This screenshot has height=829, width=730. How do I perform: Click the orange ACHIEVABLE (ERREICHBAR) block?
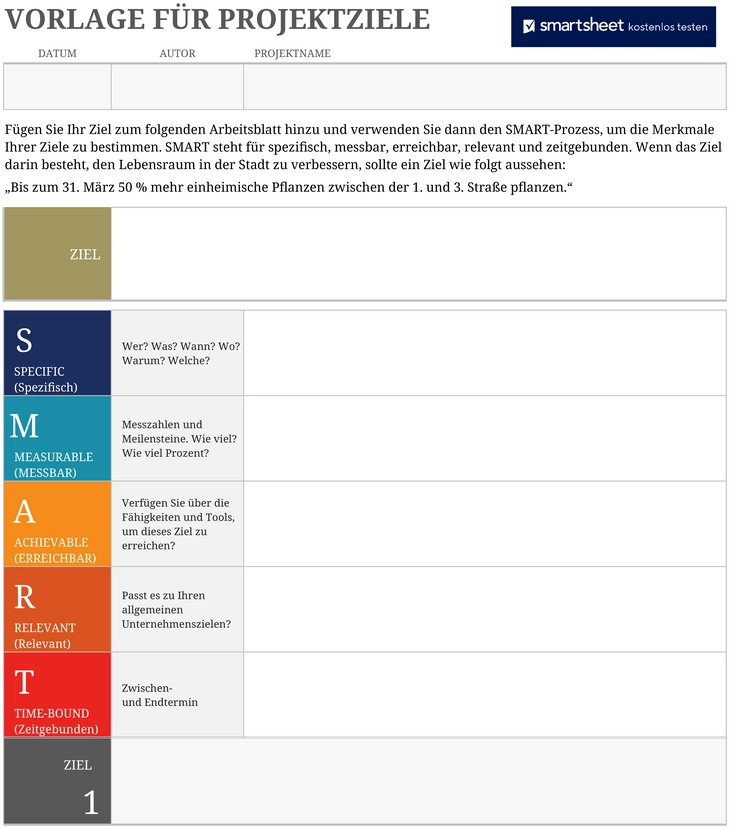click(x=58, y=524)
